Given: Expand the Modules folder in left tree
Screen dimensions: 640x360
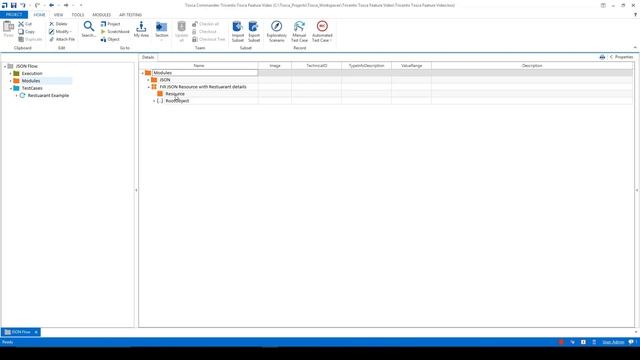Looking at the screenshot, I should pyautogui.click(x=11, y=81).
